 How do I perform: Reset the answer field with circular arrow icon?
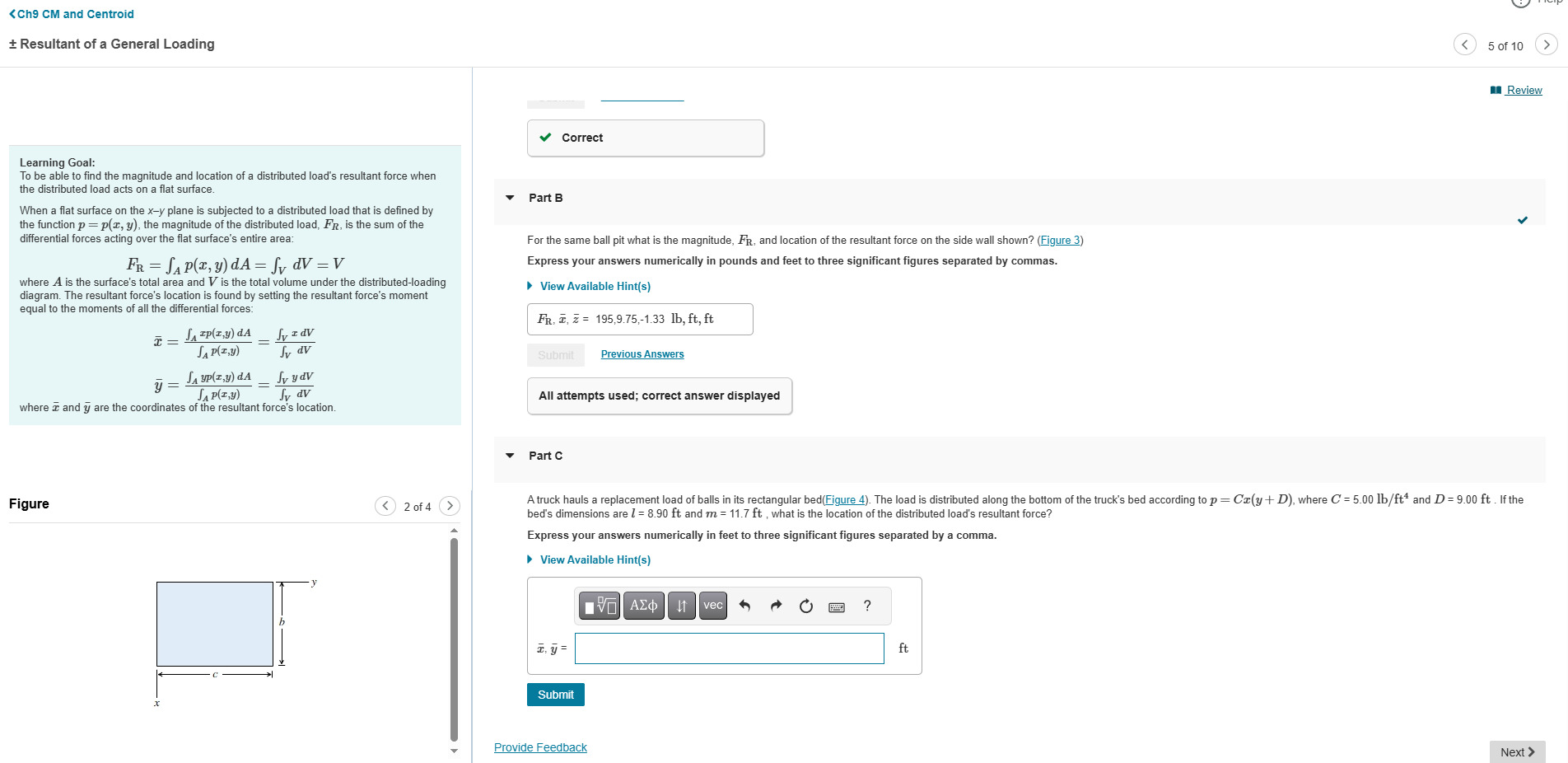click(x=805, y=605)
